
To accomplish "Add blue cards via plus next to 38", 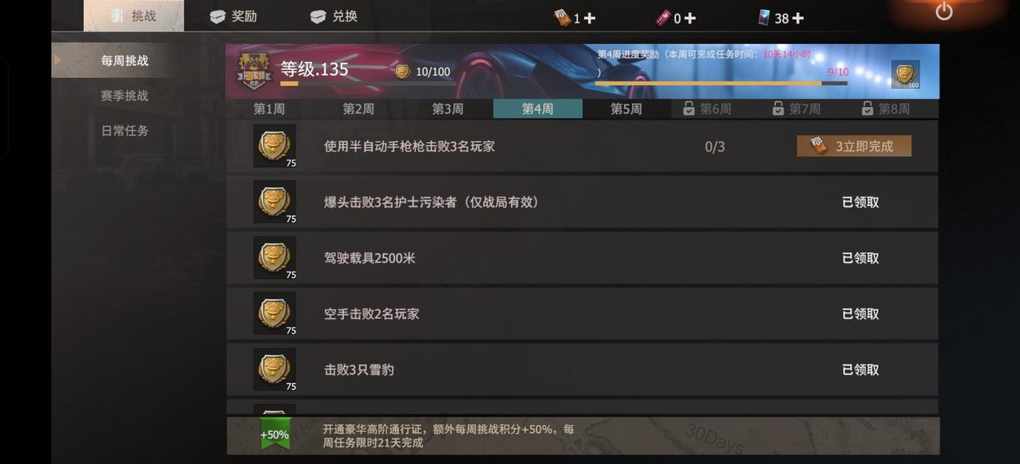I will coord(797,18).
